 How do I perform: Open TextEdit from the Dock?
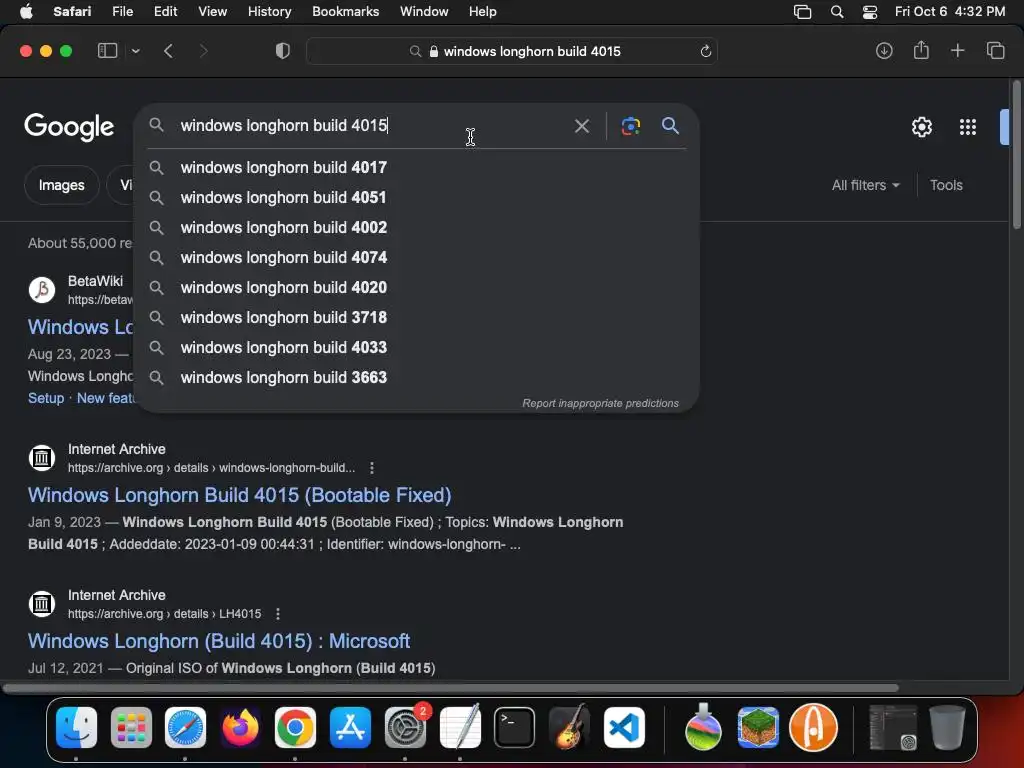(x=460, y=727)
